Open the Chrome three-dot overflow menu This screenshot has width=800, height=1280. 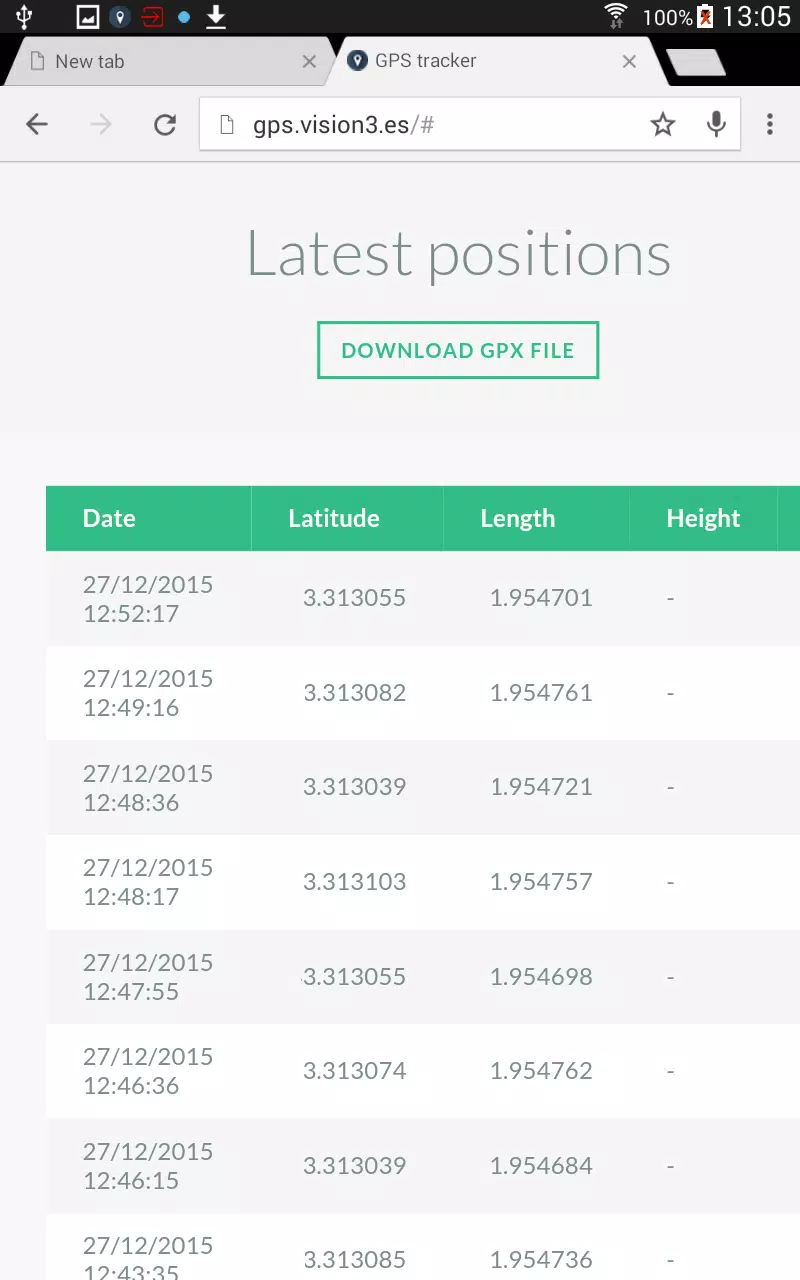click(x=769, y=124)
